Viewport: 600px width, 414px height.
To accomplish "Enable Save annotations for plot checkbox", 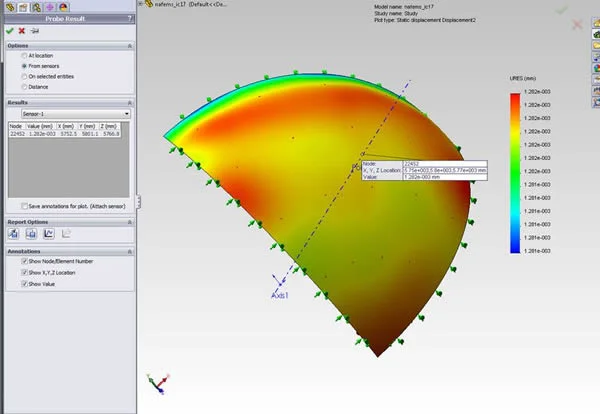I will coord(24,205).
